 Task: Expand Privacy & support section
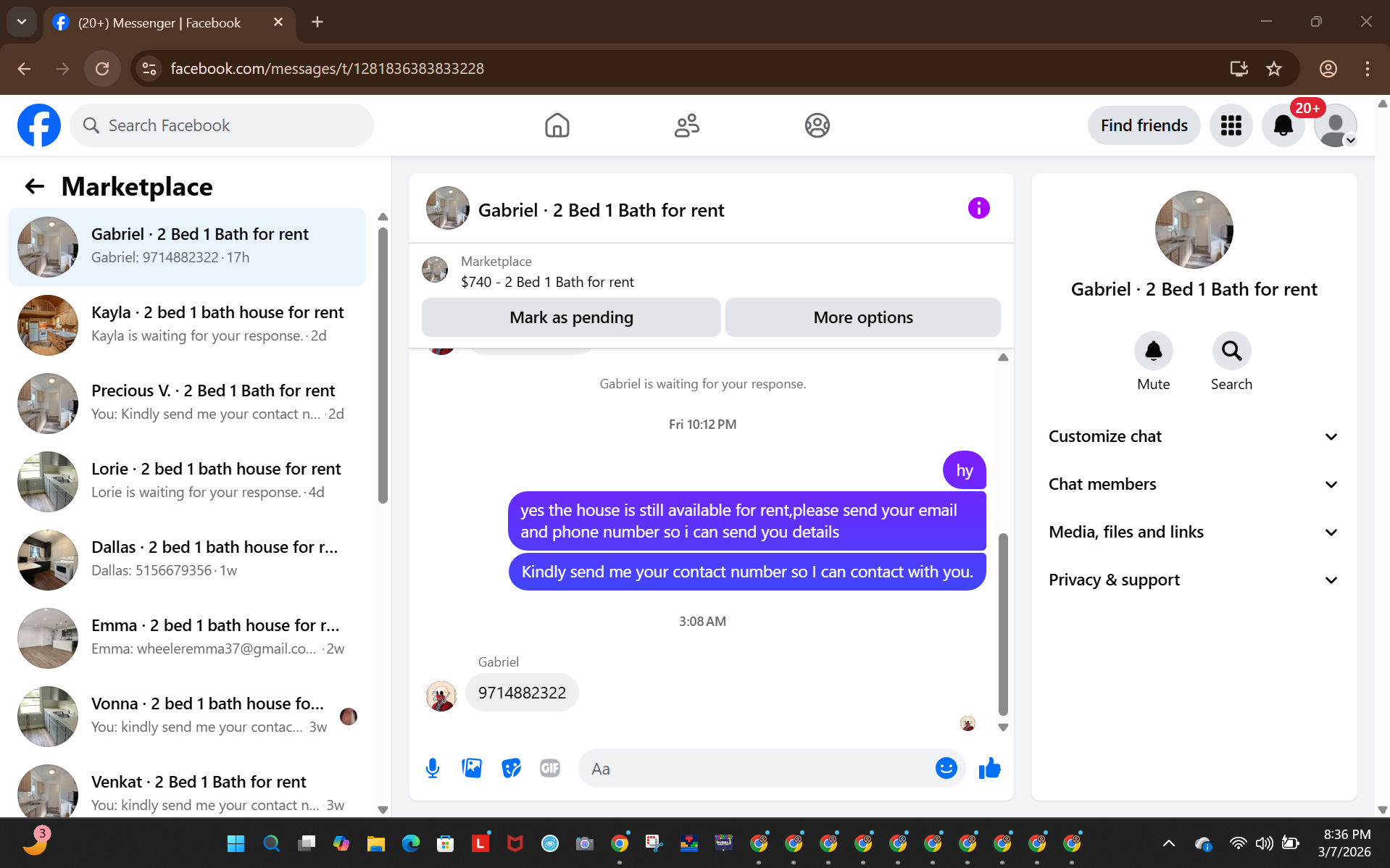click(x=1194, y=580)
